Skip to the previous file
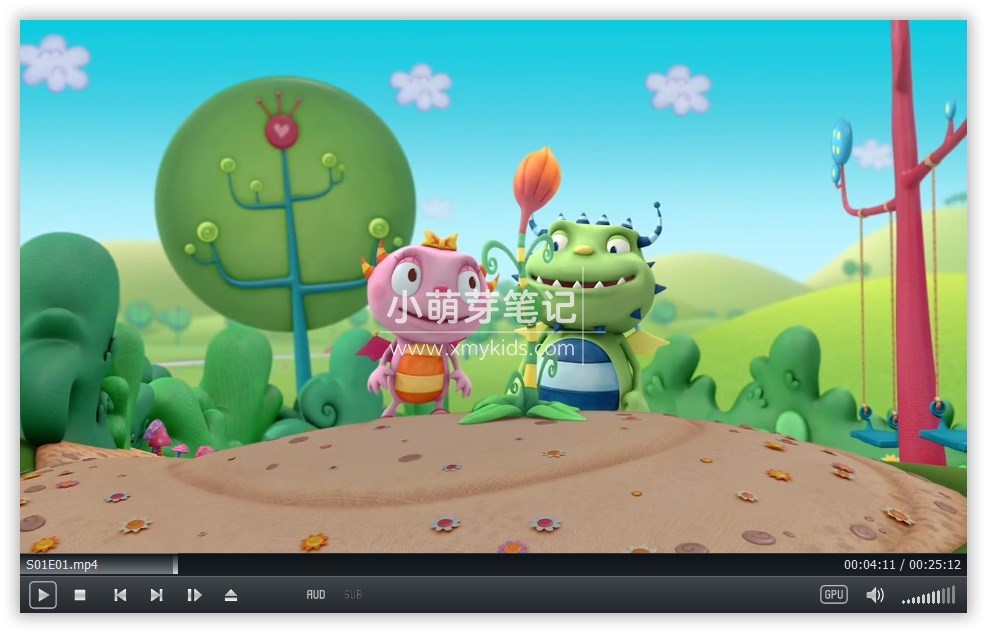Viewport: 987px width, 633px height. point(120,594)
